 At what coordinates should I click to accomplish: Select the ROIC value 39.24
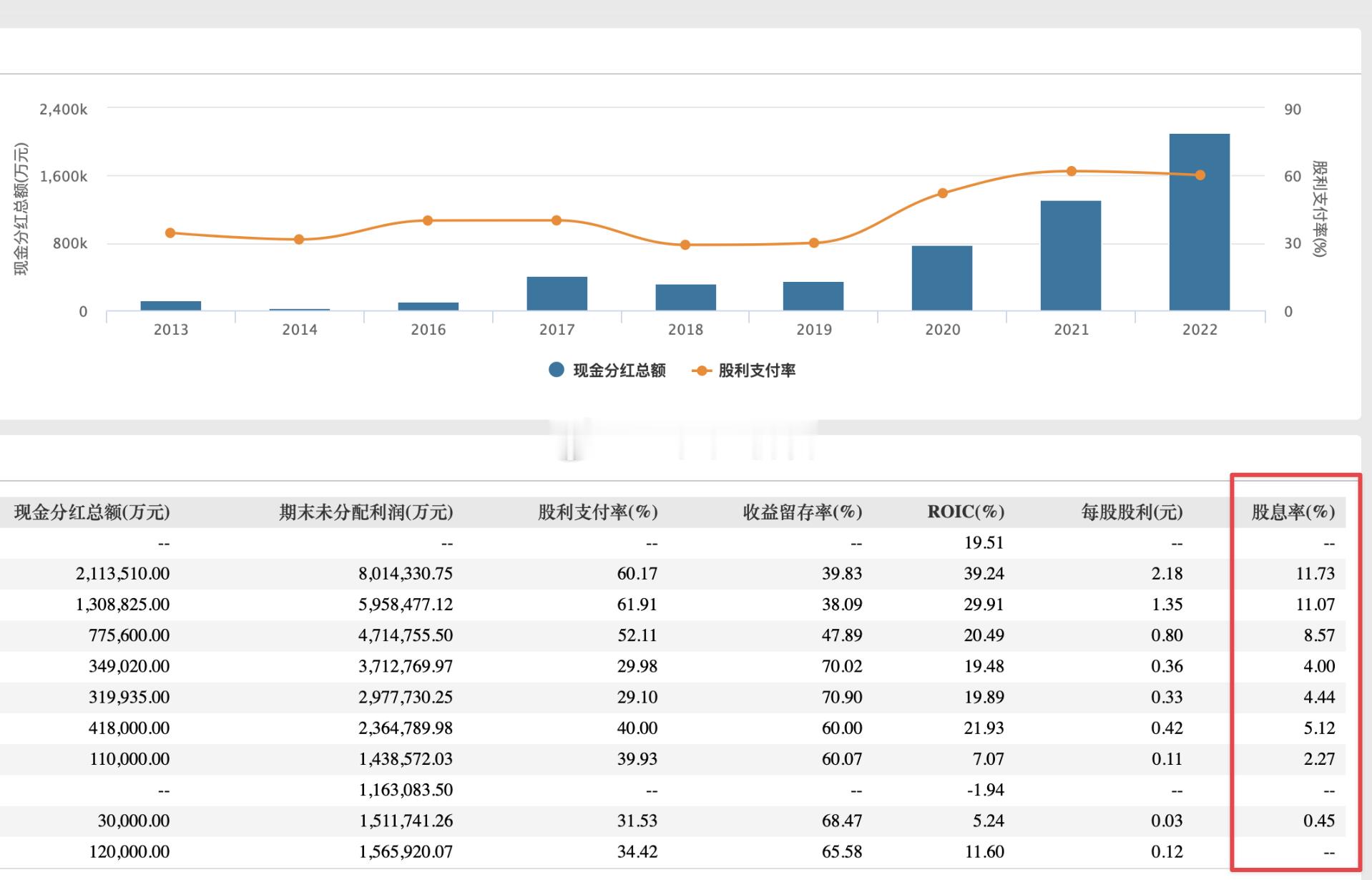click(984, 574)
